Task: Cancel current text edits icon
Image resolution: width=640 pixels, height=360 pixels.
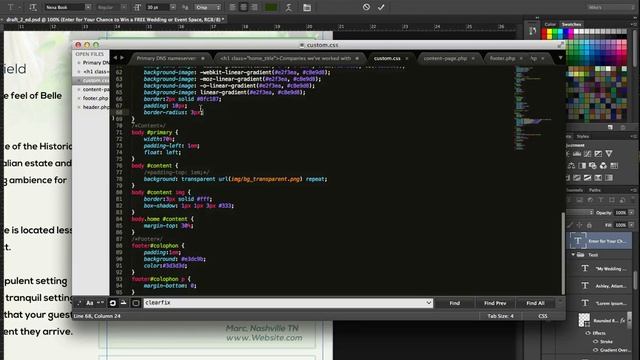Action: tap(366, 7)
